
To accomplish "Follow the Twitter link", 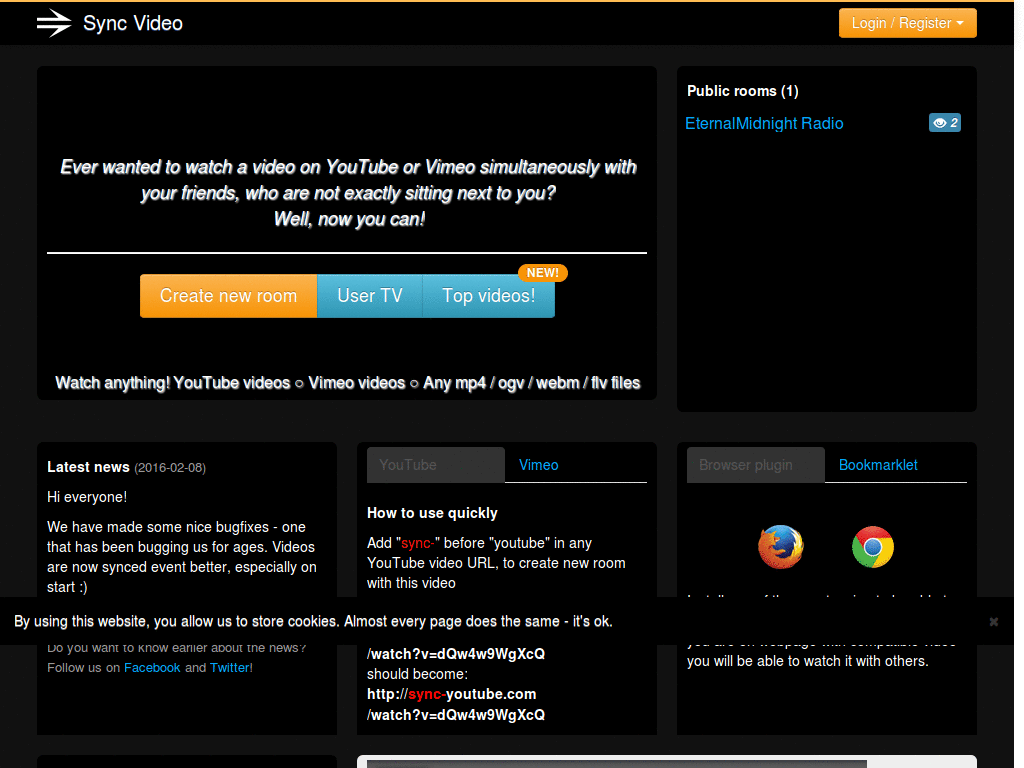I will 229,667.
